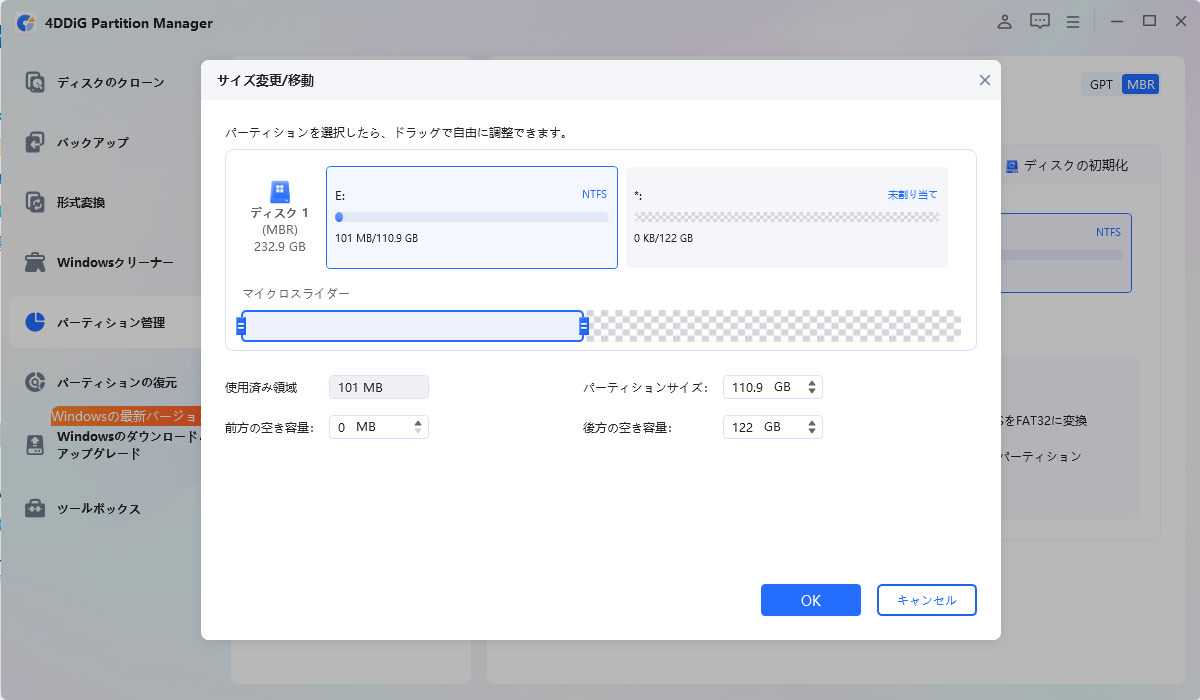Click the Backup sidebar icon
The height and width of the screenshot is (700, 1200).
(35, 142)
